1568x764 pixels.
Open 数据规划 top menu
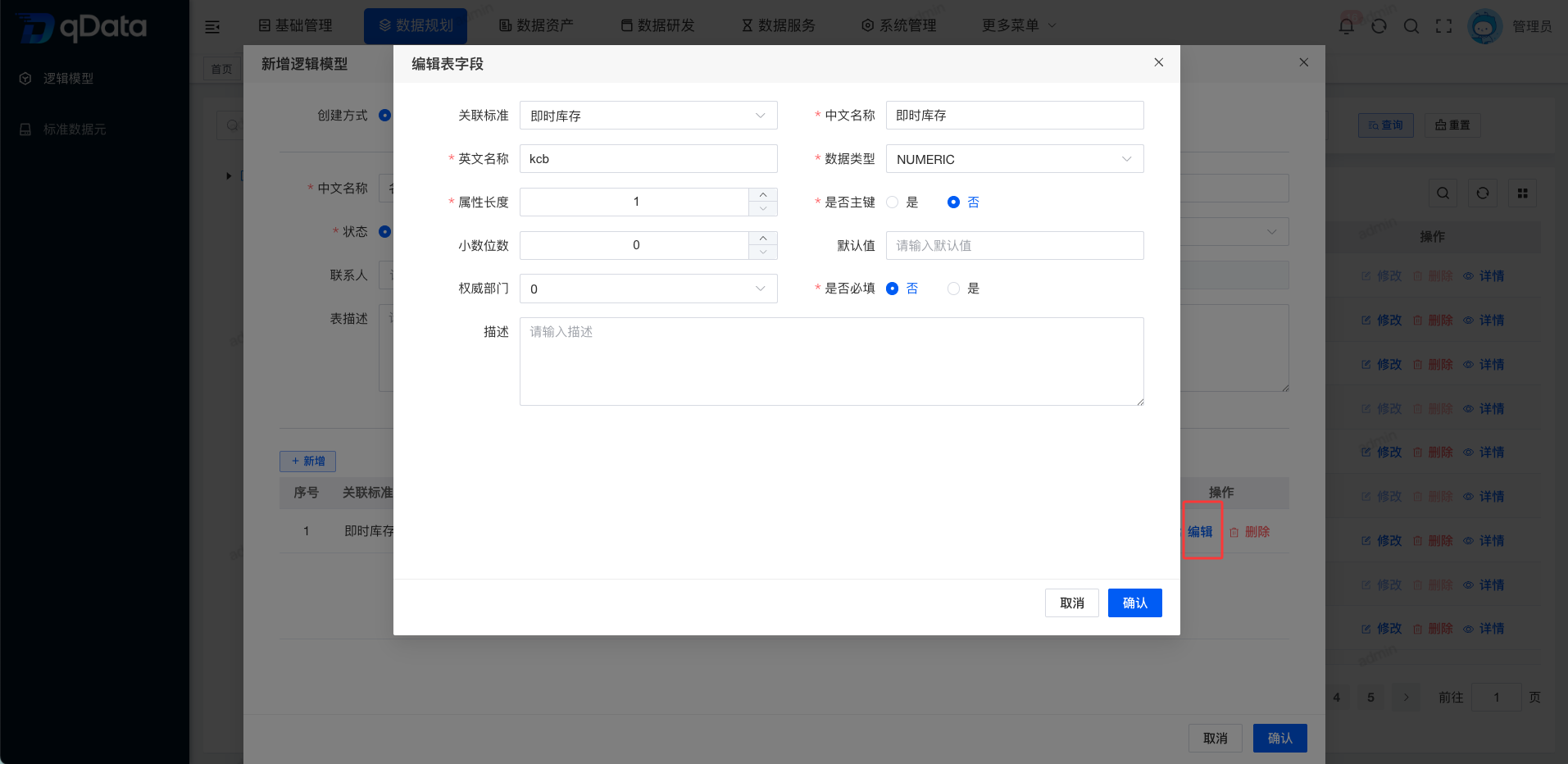416,25
